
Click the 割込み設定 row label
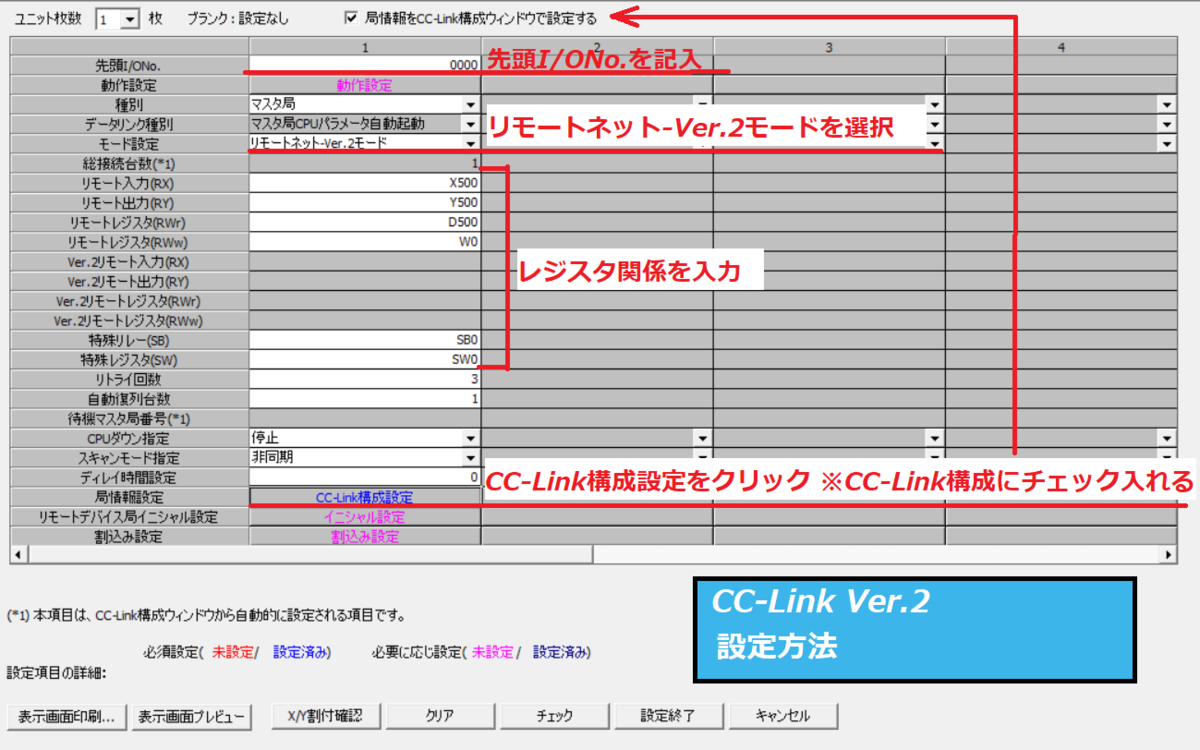tap(129, 536)
